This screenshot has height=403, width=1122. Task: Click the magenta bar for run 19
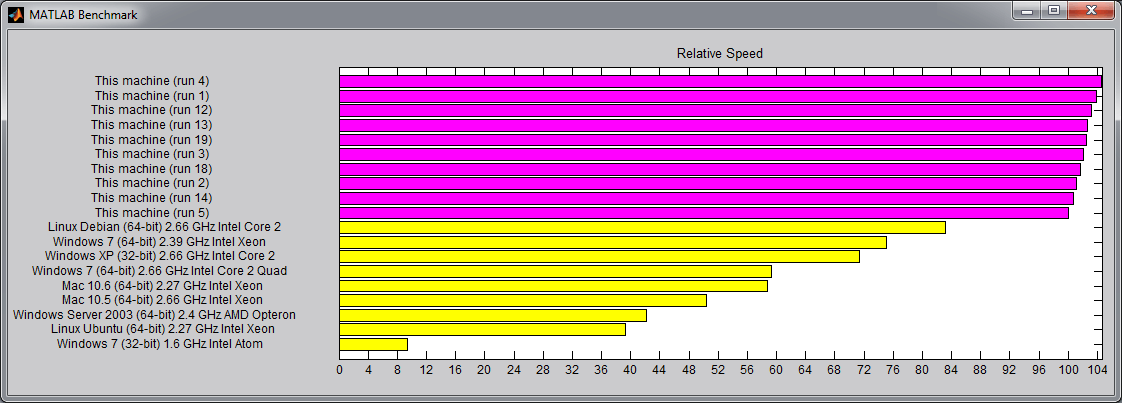pos(713,140)
